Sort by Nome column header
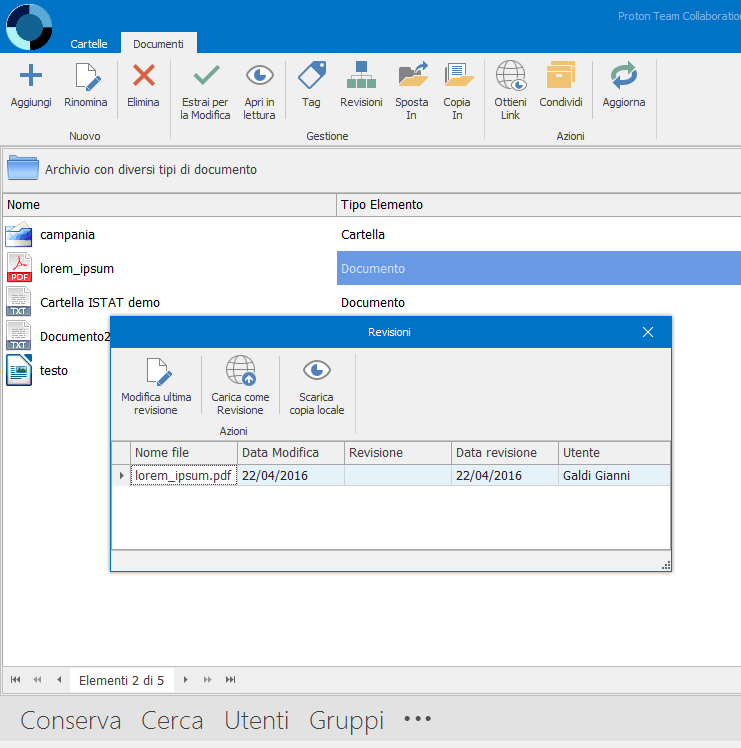 pyautogui.click(x=169, y=205)
